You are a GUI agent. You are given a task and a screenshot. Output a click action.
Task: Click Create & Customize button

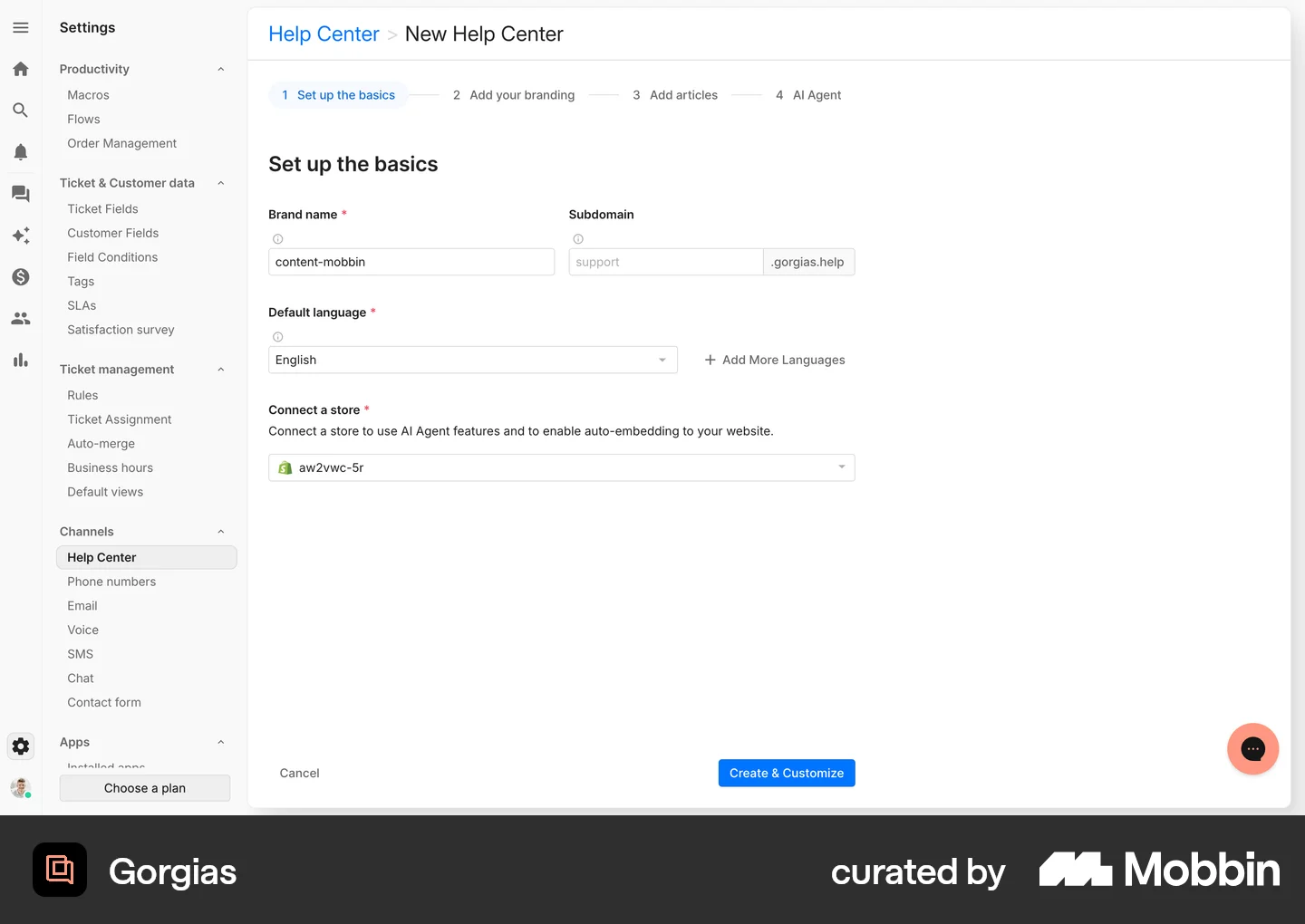coord(787,773)
